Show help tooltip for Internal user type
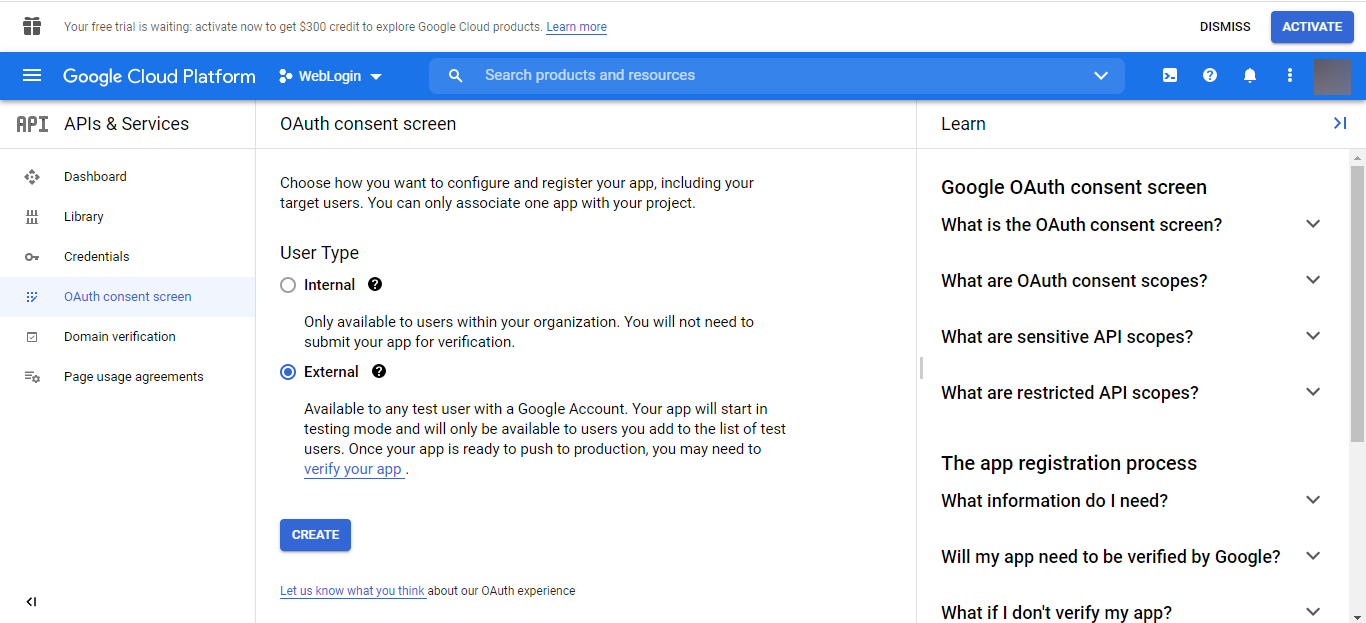Viewport: 1366px width, 623px height. pos(375,284)
